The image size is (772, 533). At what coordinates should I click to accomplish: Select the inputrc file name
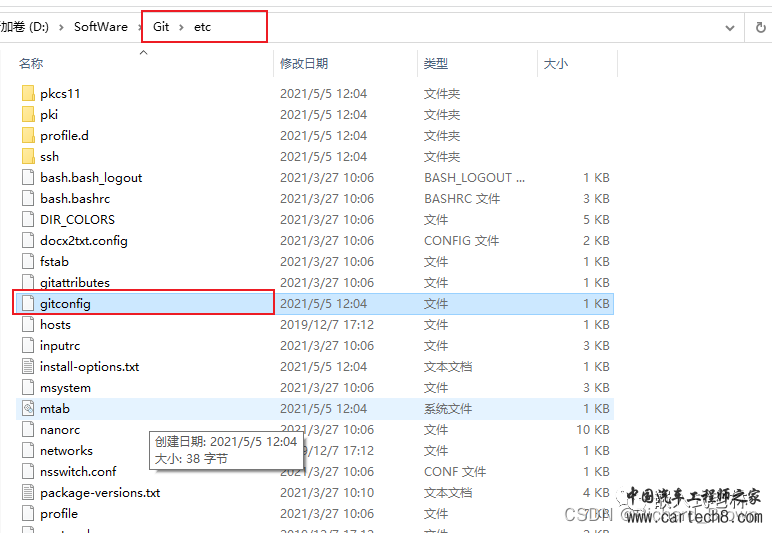tap(60, 346)
